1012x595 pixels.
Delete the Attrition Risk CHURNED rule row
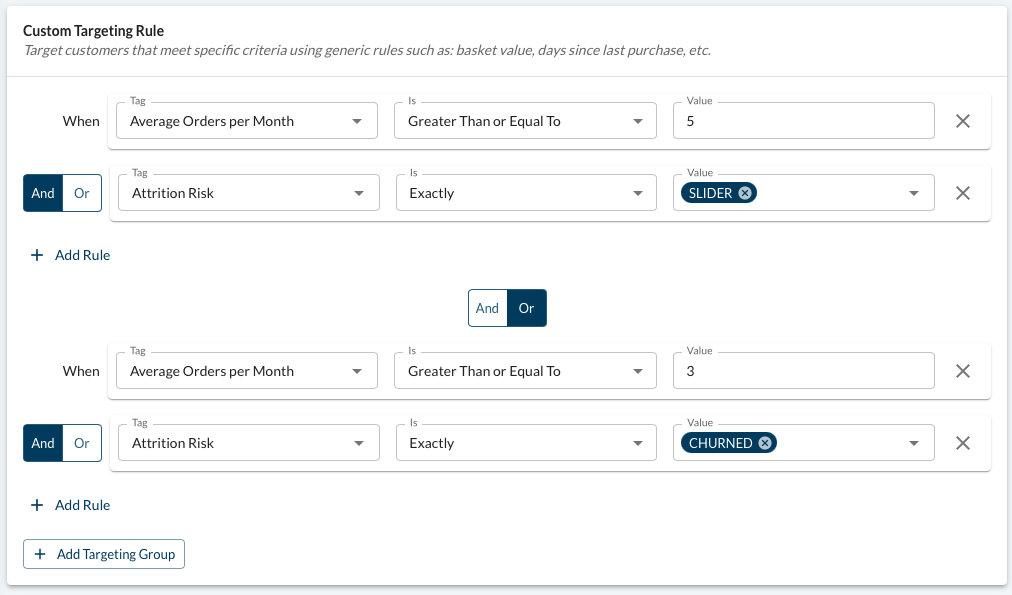(963, 443)
